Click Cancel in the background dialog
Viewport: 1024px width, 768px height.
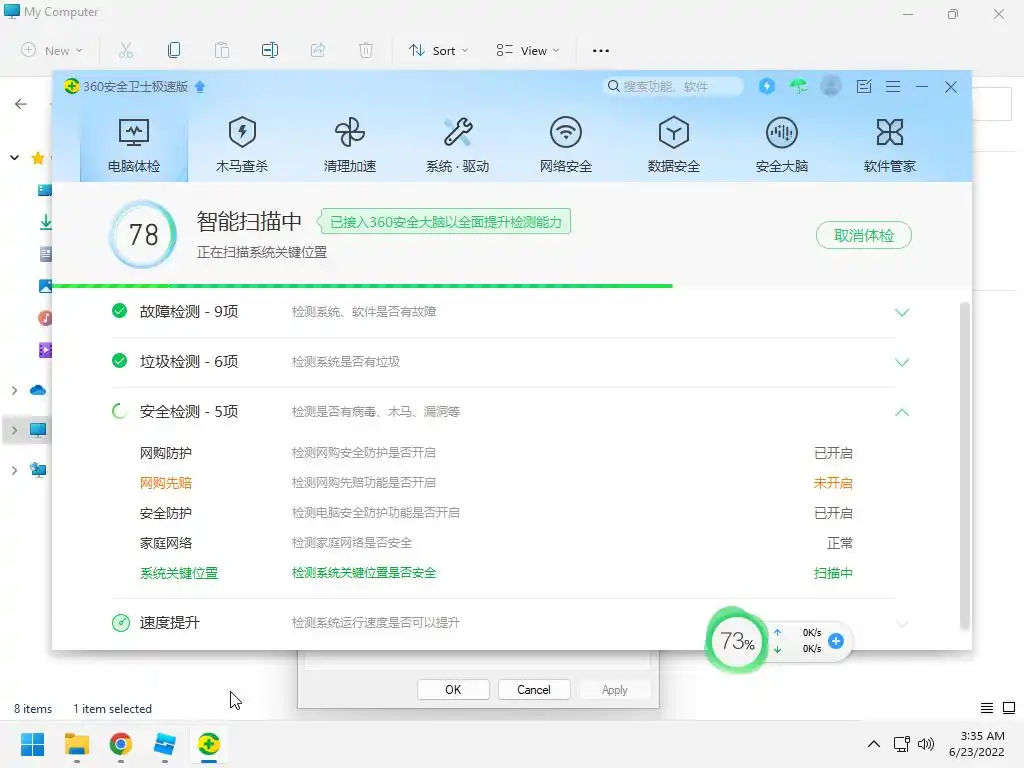pyautogui.click(x=534, y=690)
